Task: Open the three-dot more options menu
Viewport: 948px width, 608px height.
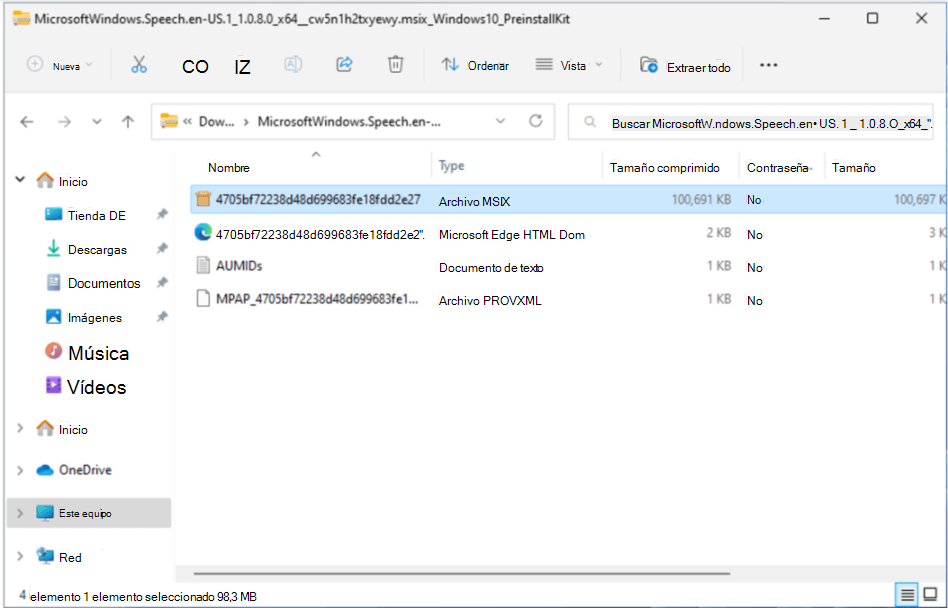Action: (768, 65)
